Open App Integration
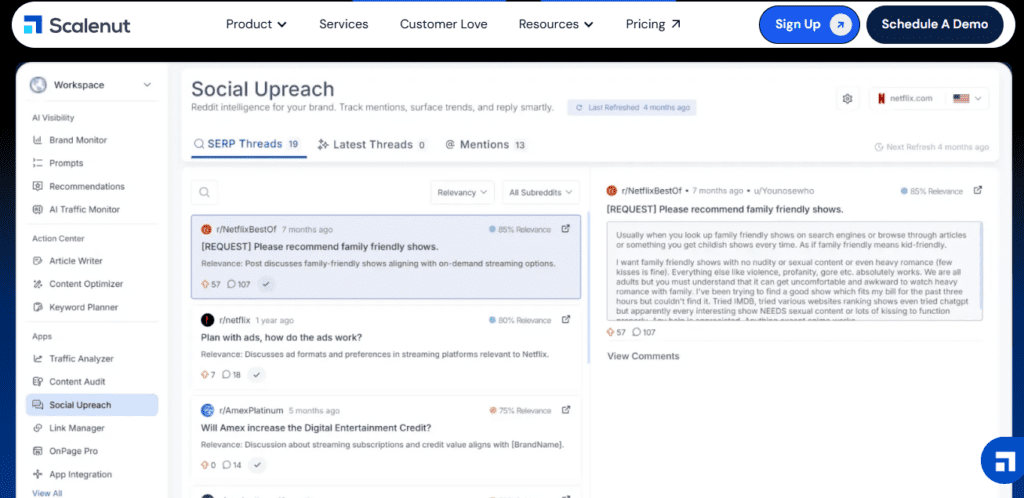 (x=80, y=475)
